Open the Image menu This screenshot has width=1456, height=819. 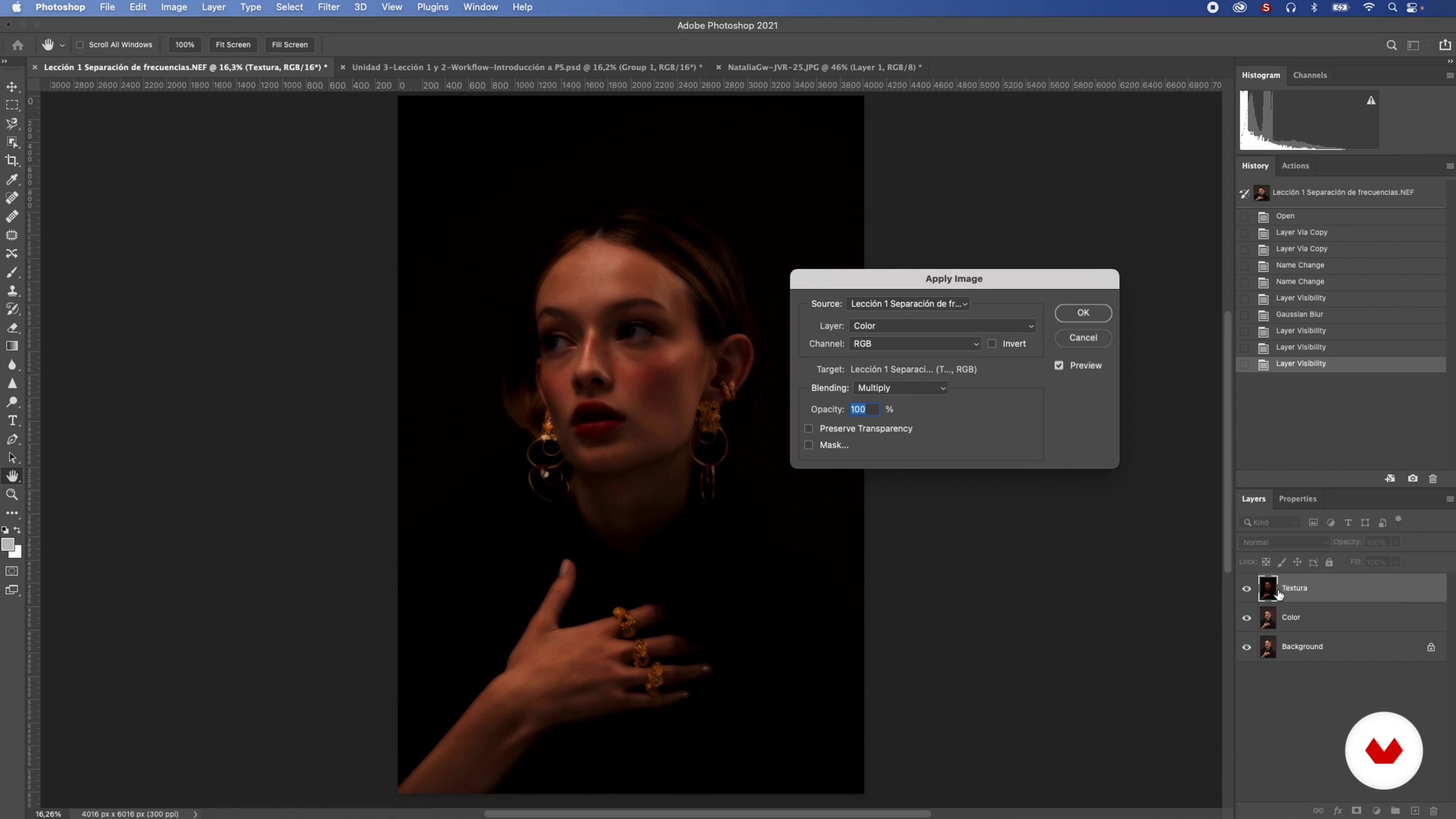tap(174, 7)
